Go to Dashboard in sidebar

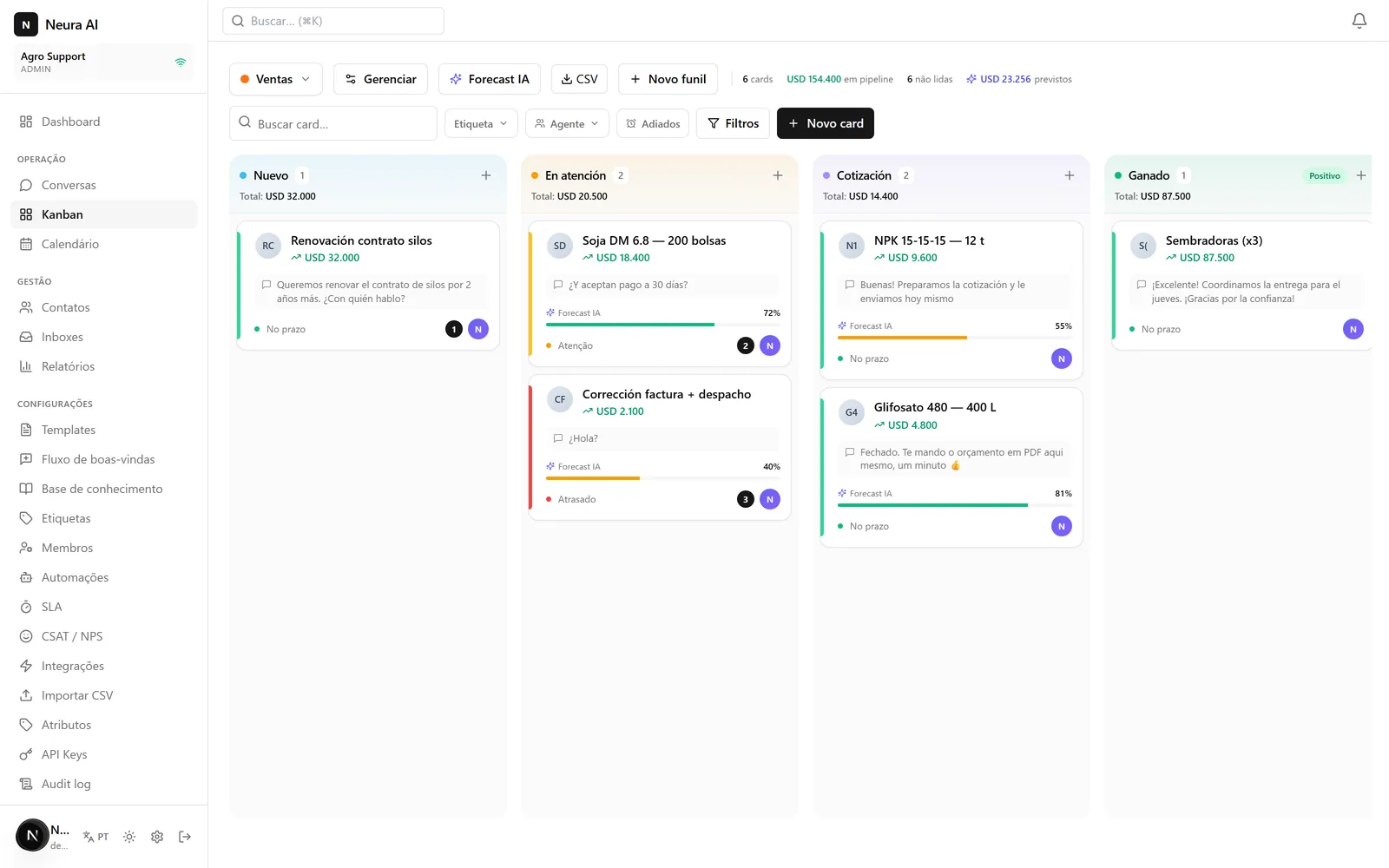pos(104,122)
